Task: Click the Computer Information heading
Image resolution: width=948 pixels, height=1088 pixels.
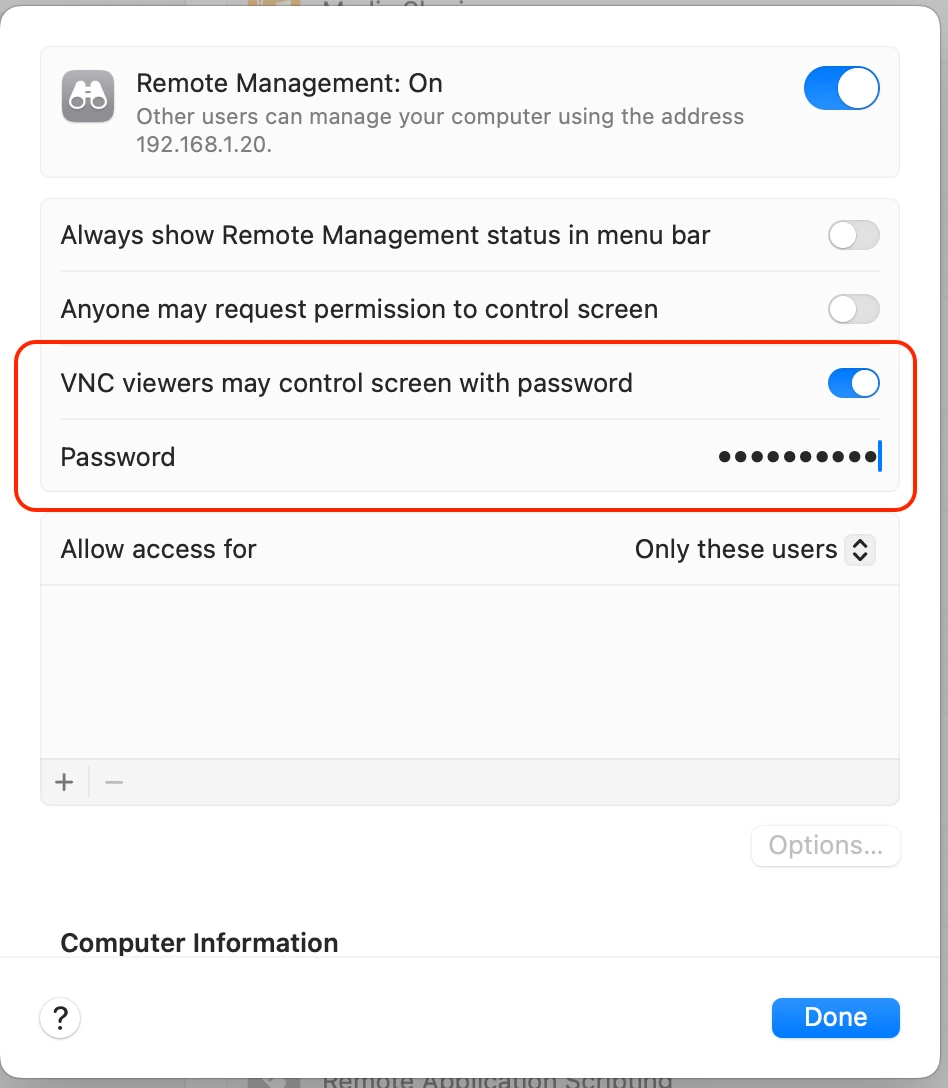Action: 199,943
